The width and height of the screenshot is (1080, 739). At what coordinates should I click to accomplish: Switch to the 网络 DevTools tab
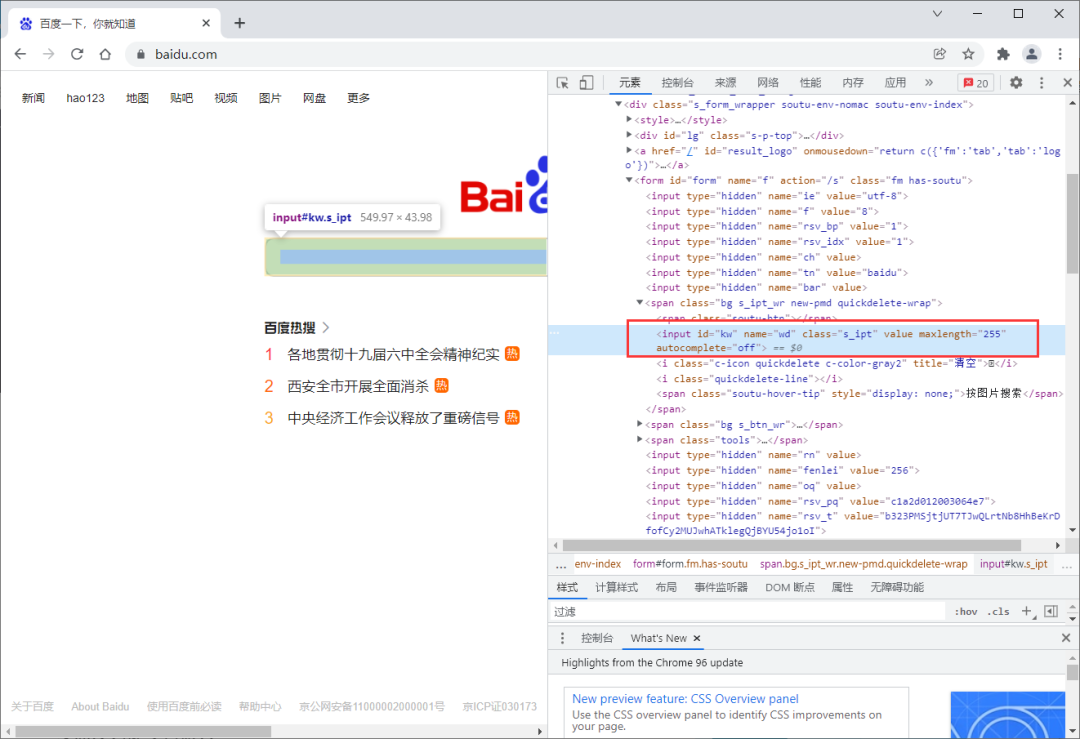767,83
